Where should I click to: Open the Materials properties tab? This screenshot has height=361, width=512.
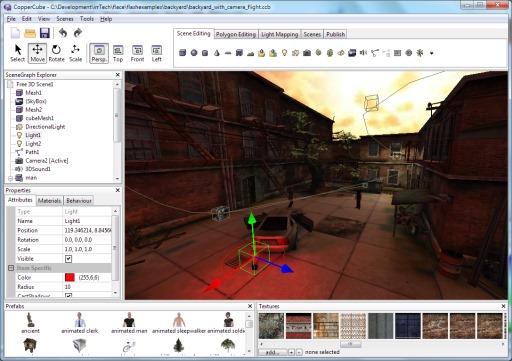[49, 200]
